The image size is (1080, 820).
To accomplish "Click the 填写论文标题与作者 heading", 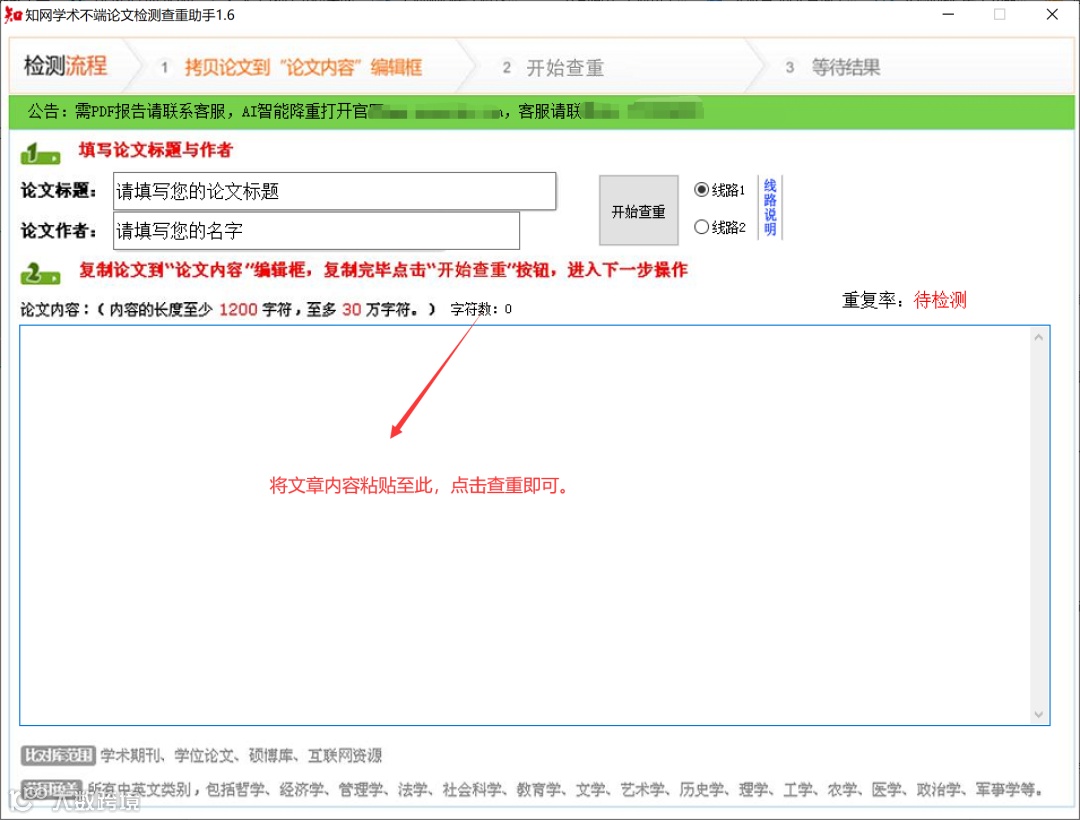I will pyautogui.click(x=156, y=150).
